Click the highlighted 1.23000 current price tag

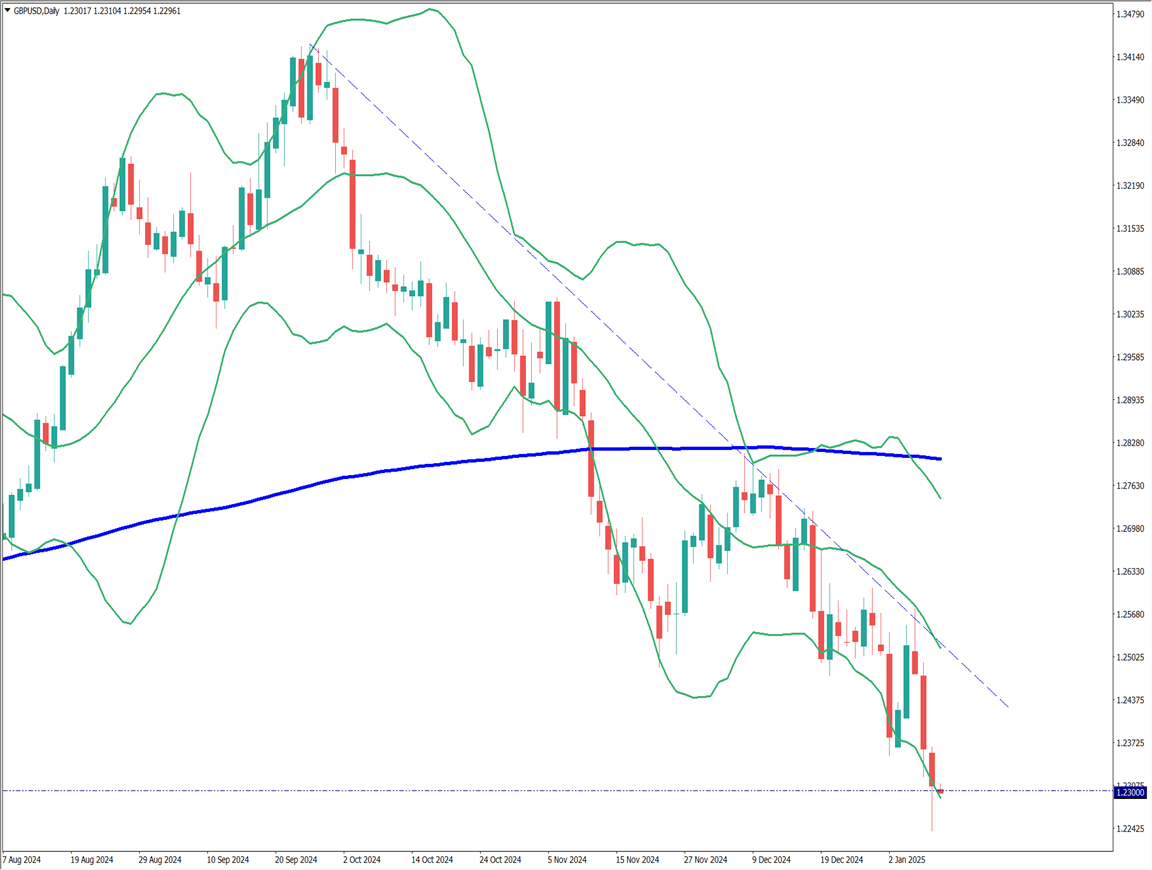coord(1131,792)
